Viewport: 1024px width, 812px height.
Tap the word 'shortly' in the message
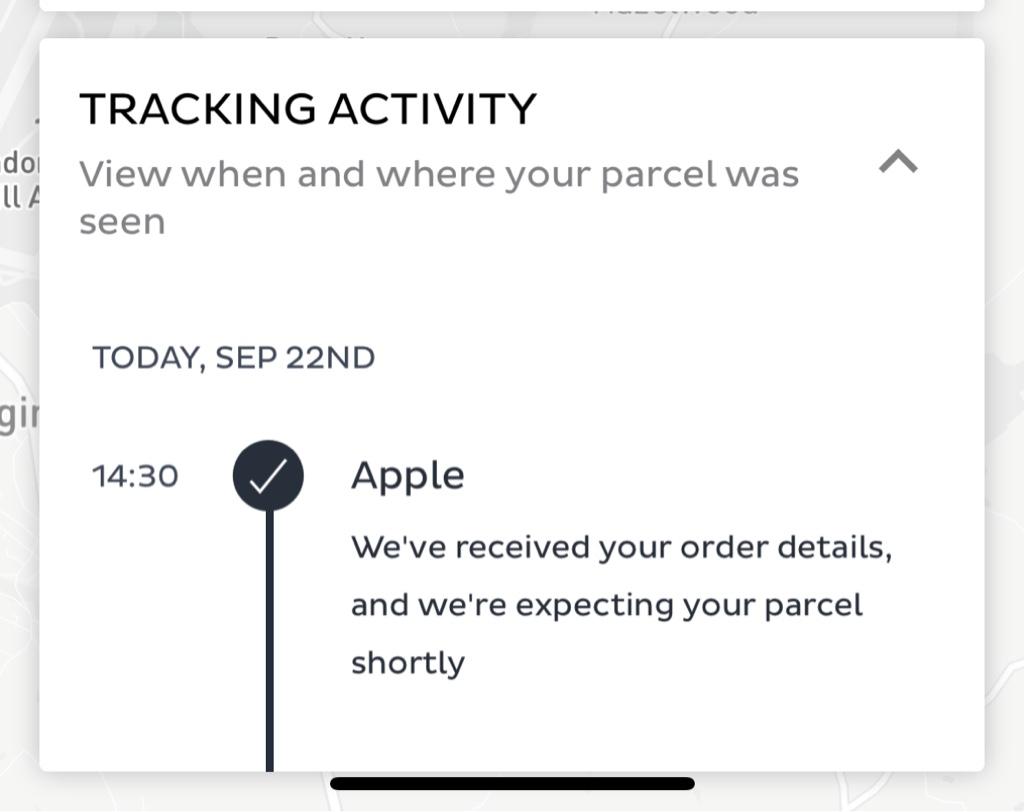pos(407,663)
